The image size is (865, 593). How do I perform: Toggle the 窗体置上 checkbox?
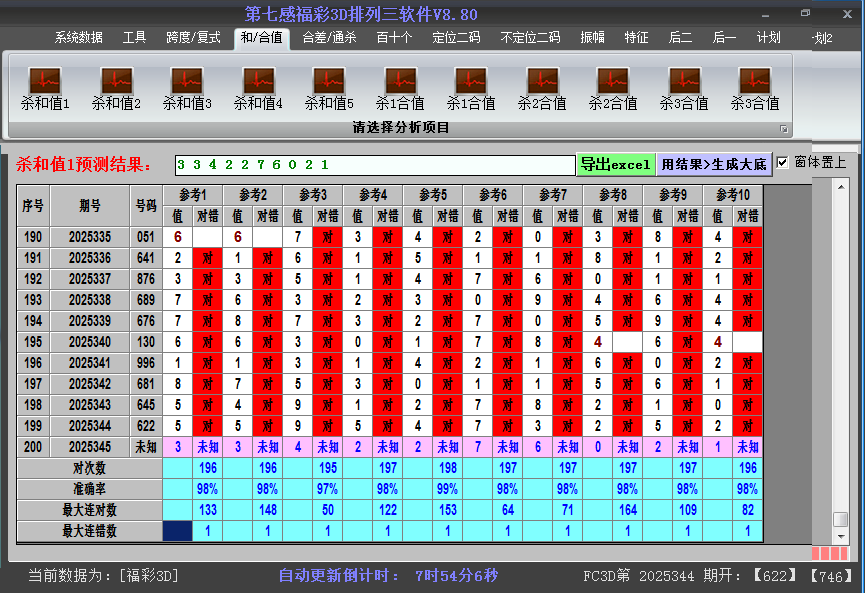783,163
